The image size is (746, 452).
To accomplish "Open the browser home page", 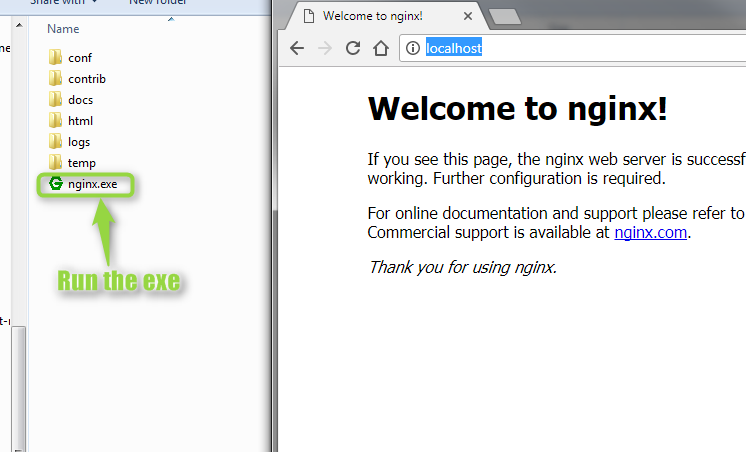I will coord(381,48).
